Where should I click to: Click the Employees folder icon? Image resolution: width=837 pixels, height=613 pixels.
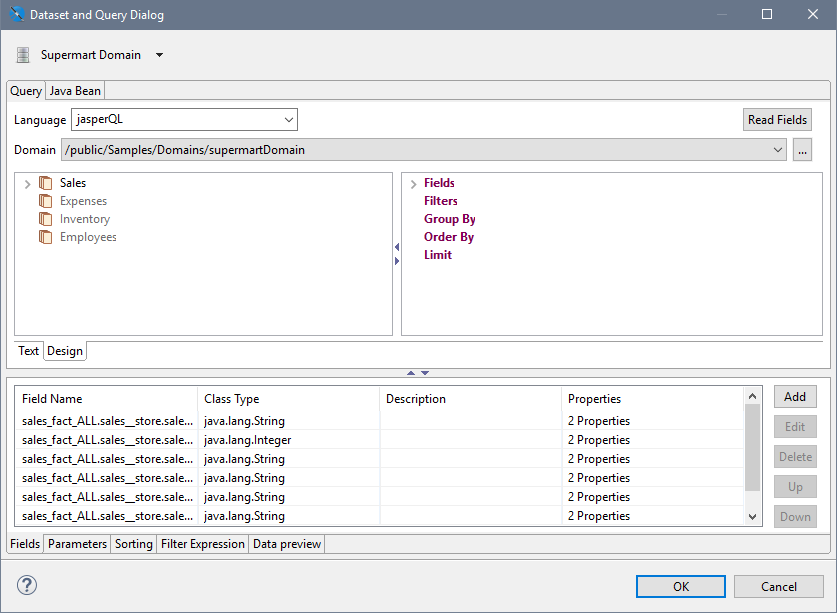[x=46, y=237]
